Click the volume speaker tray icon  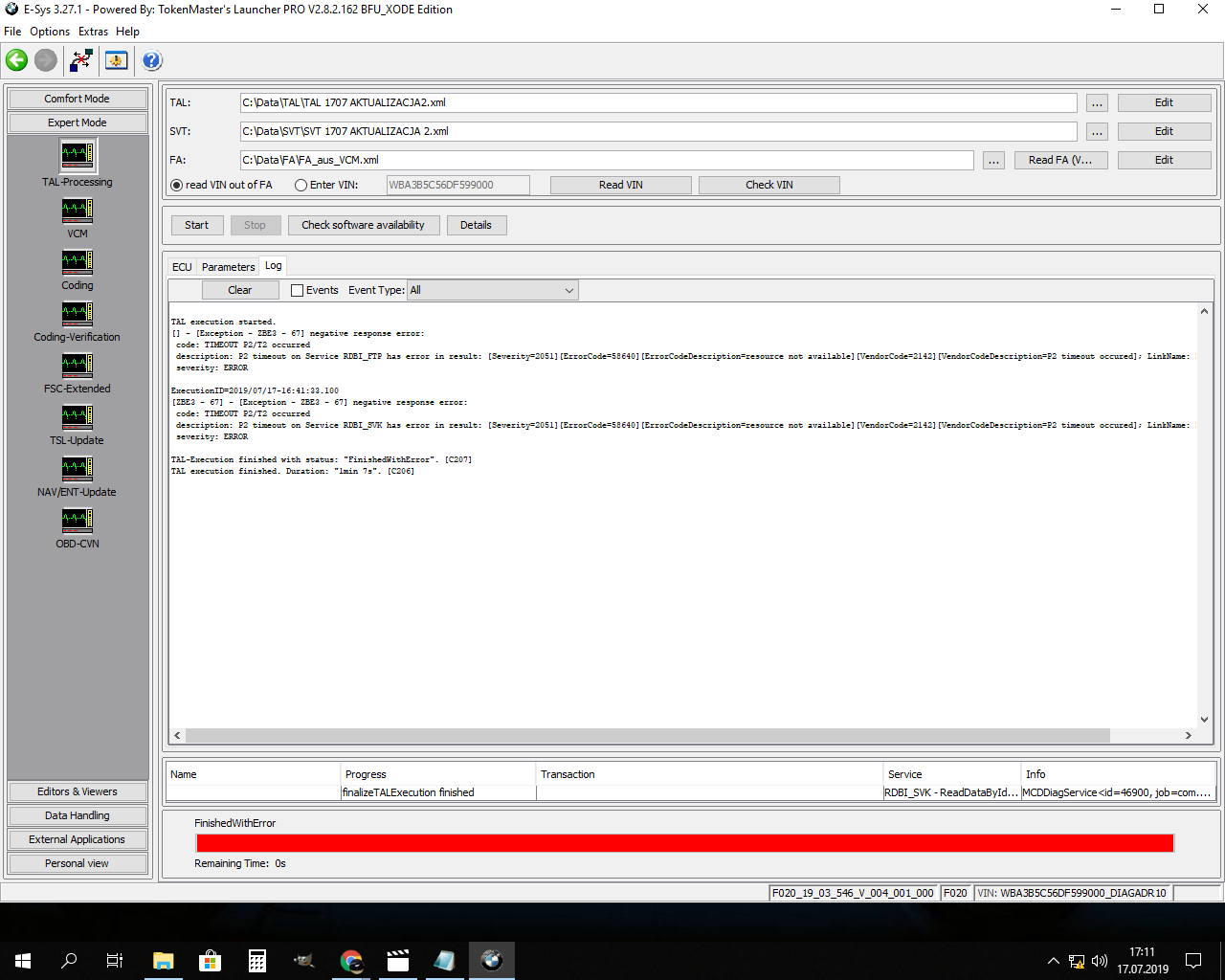pos(1100,961)
